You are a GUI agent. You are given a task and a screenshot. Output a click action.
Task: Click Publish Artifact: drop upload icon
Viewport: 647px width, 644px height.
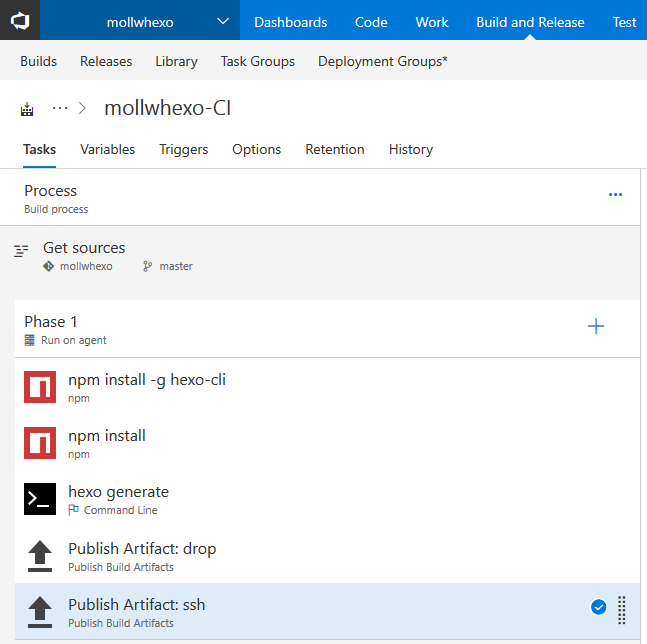pyautogui.click(x=40, y=556)
